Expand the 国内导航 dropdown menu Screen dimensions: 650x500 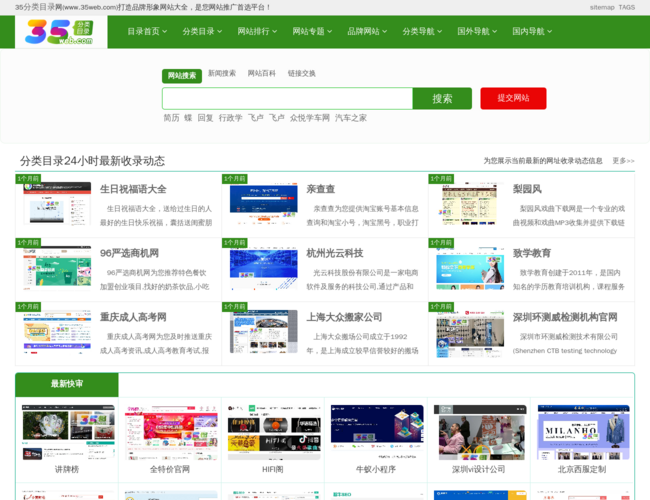[532, 32]
